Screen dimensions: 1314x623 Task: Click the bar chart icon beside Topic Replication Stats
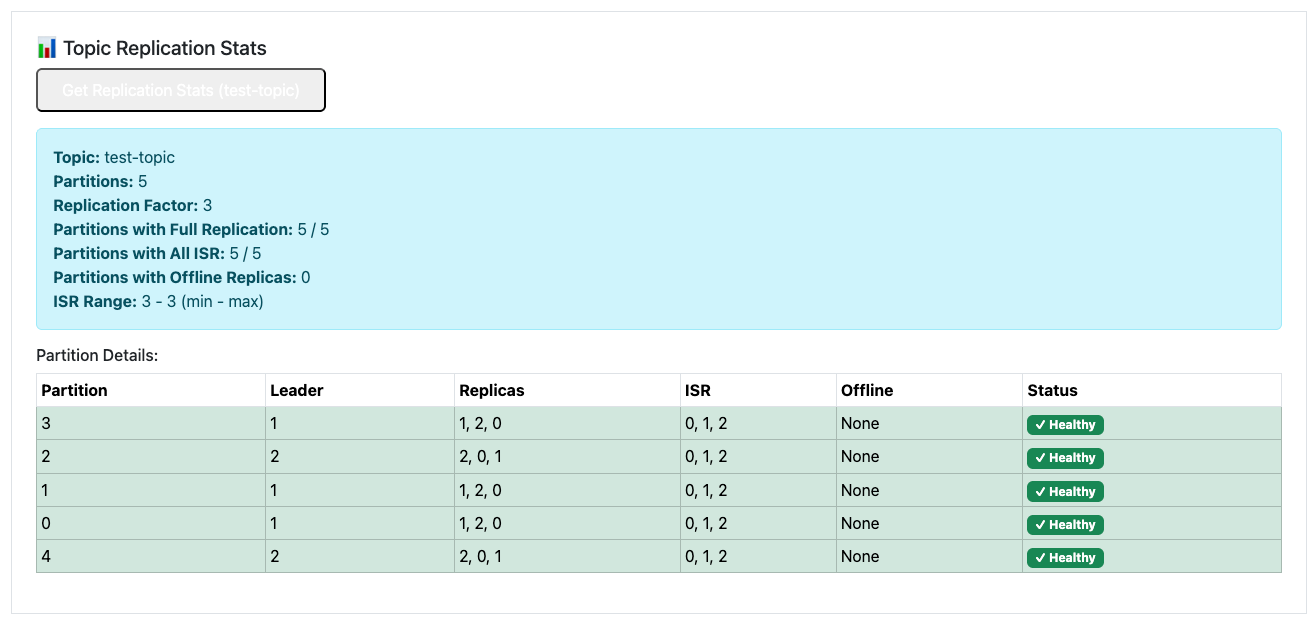click(47, 48)
